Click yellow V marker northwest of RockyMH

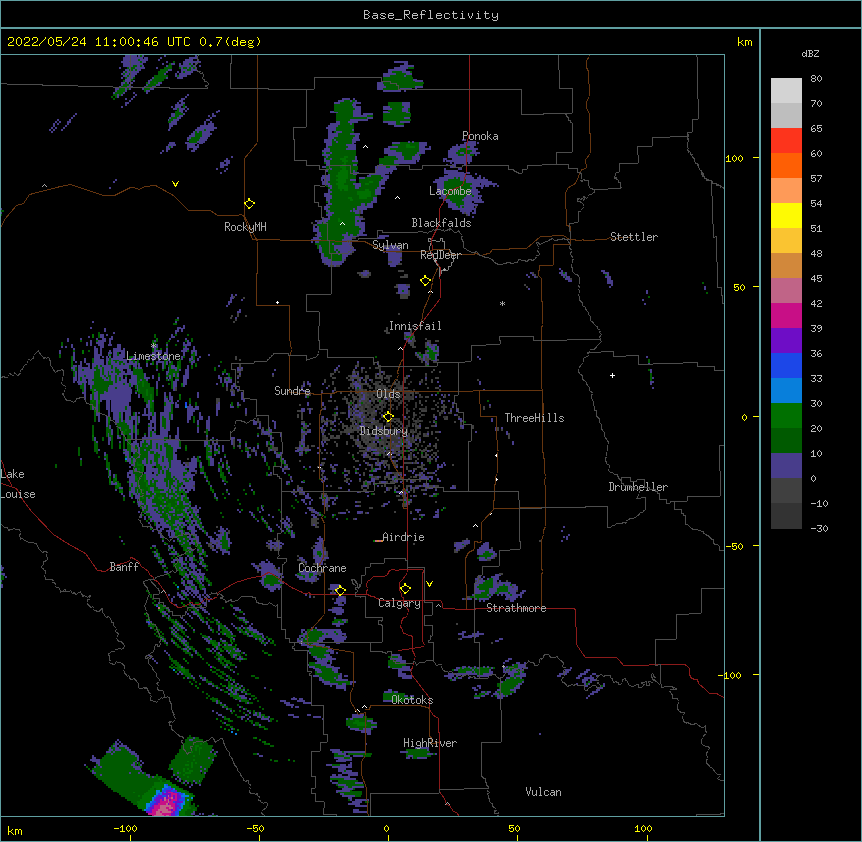[175, 184]
